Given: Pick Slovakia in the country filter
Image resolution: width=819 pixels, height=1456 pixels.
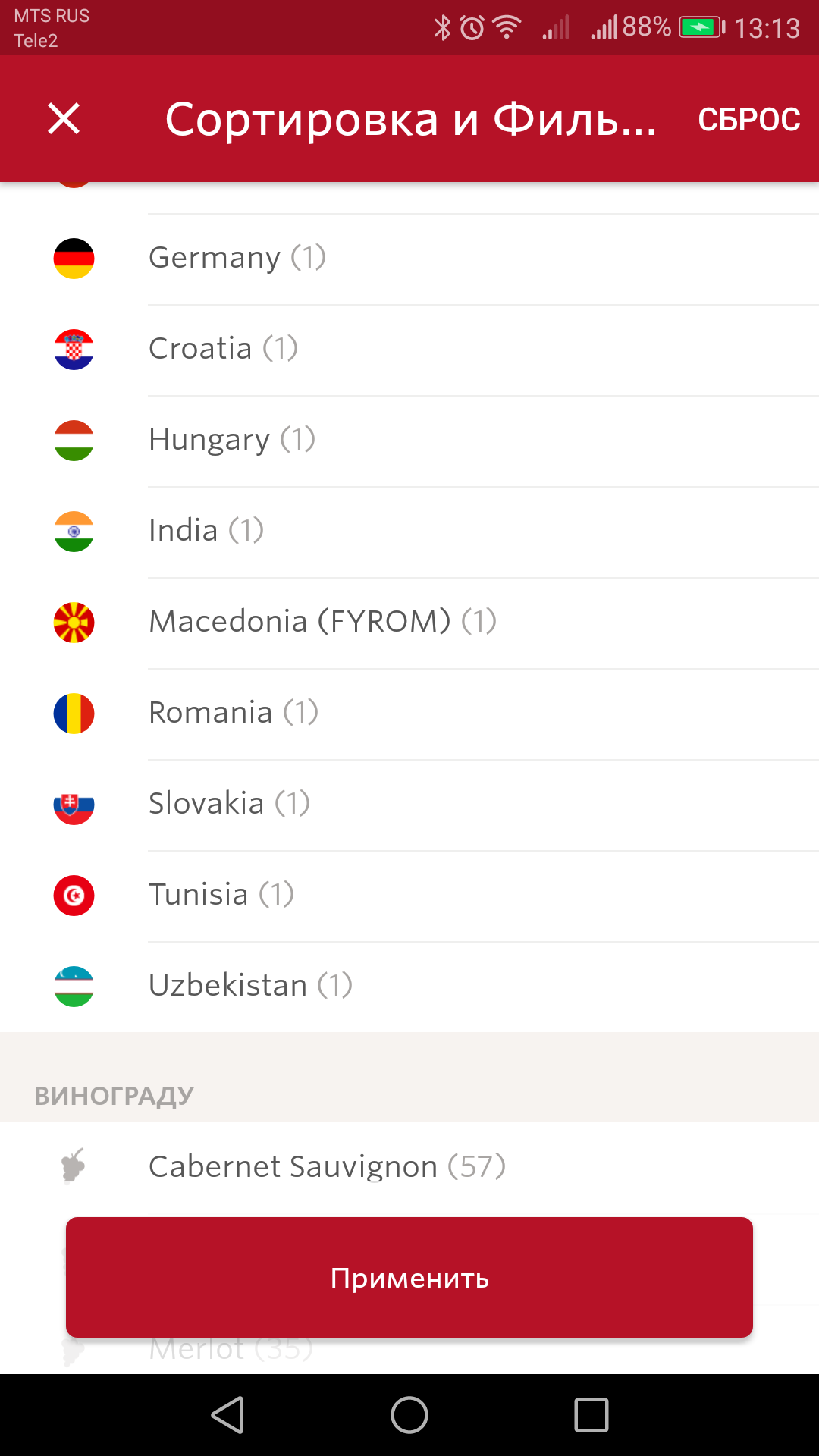Looking at the screenshot, I should click(229, 804).
